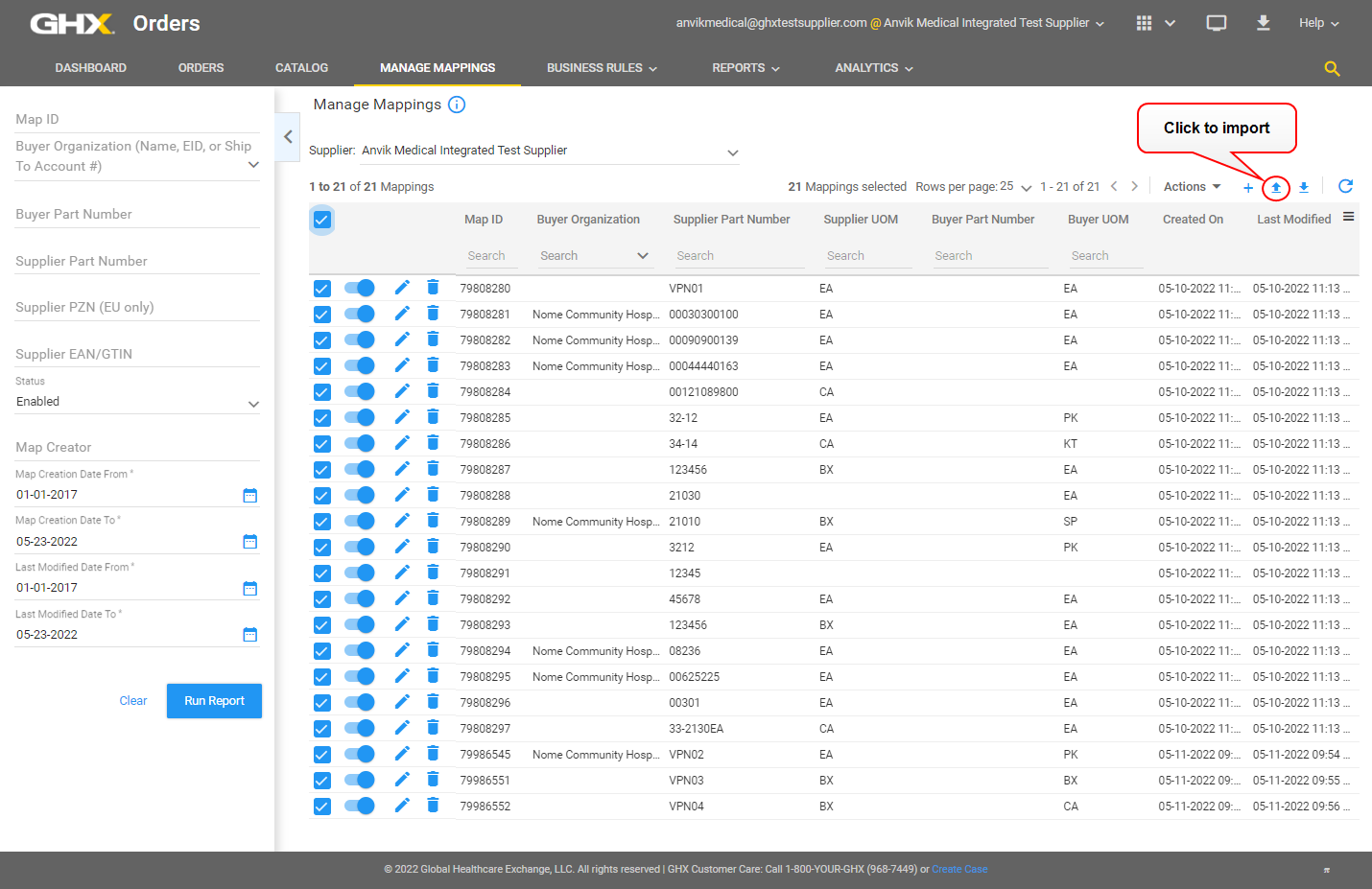This screenshot has height=889, width=1372.
Task: Click the header download icon
Action: 1264,23
